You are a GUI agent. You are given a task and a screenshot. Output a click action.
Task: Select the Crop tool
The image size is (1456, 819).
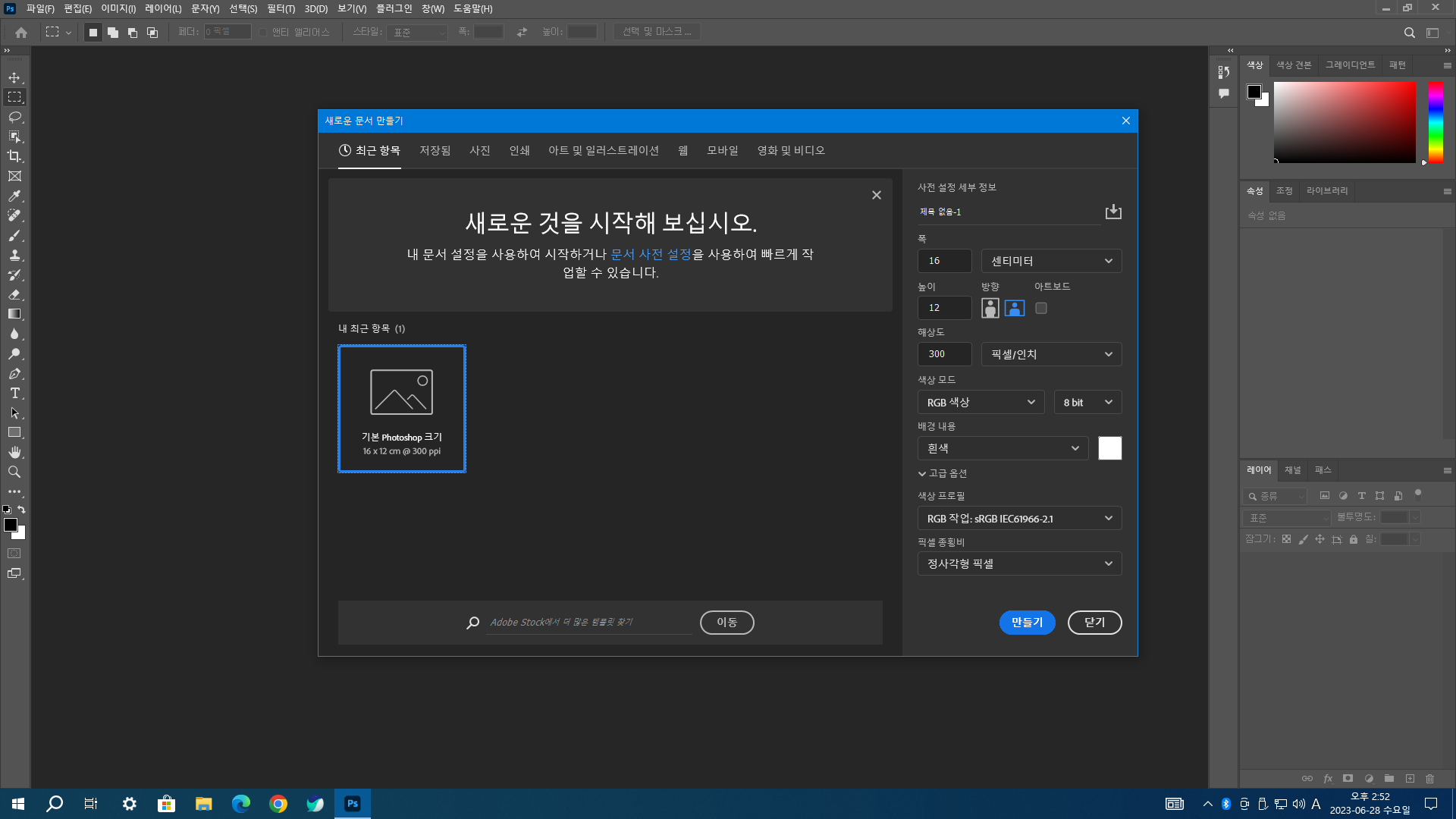tap(14, 156)
